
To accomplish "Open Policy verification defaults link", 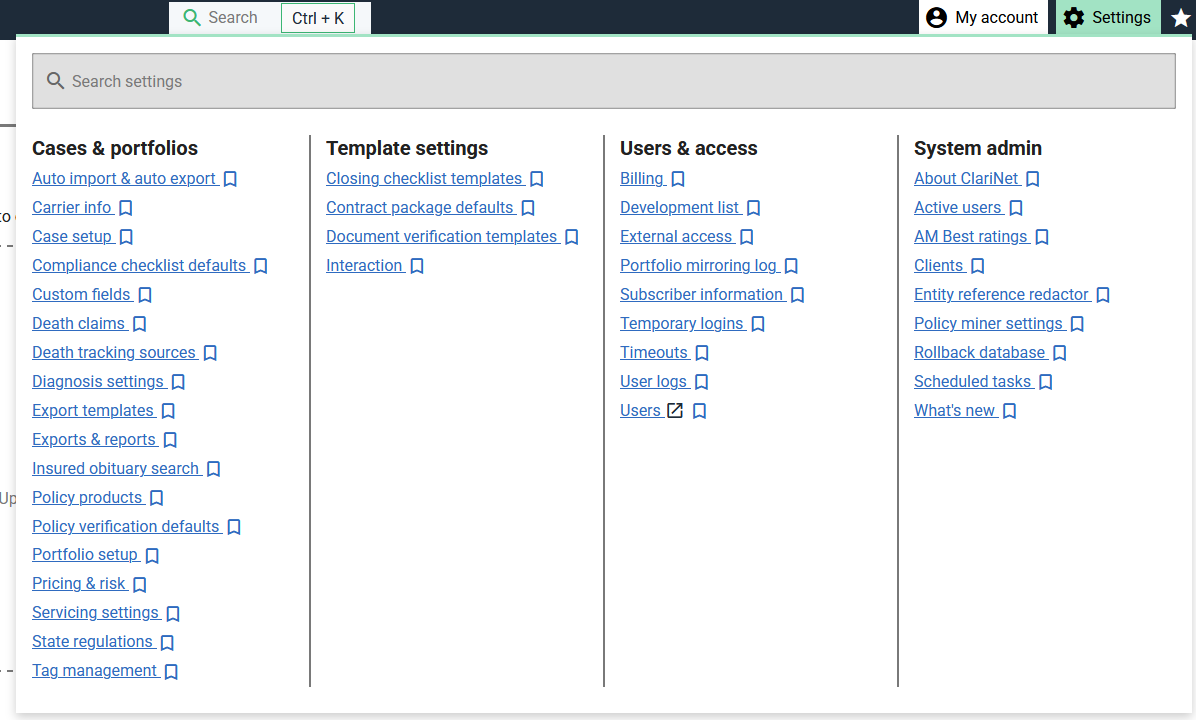I will (x=126, y=526).
